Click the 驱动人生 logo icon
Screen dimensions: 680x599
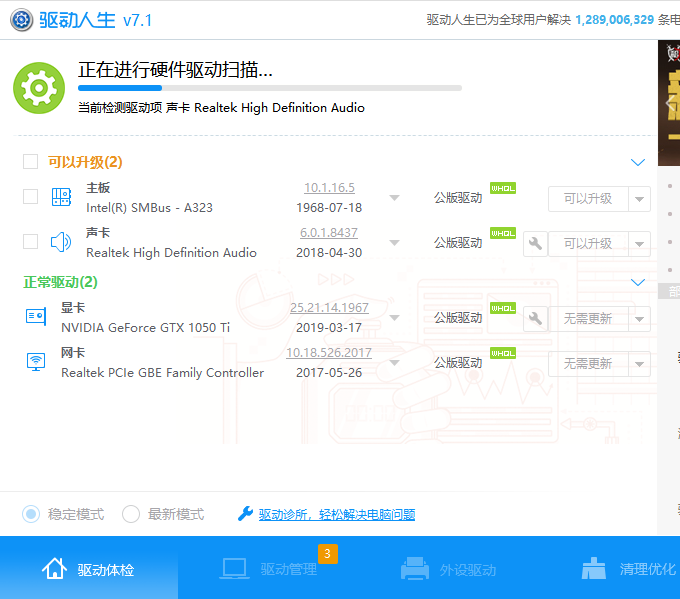point(22,20)
